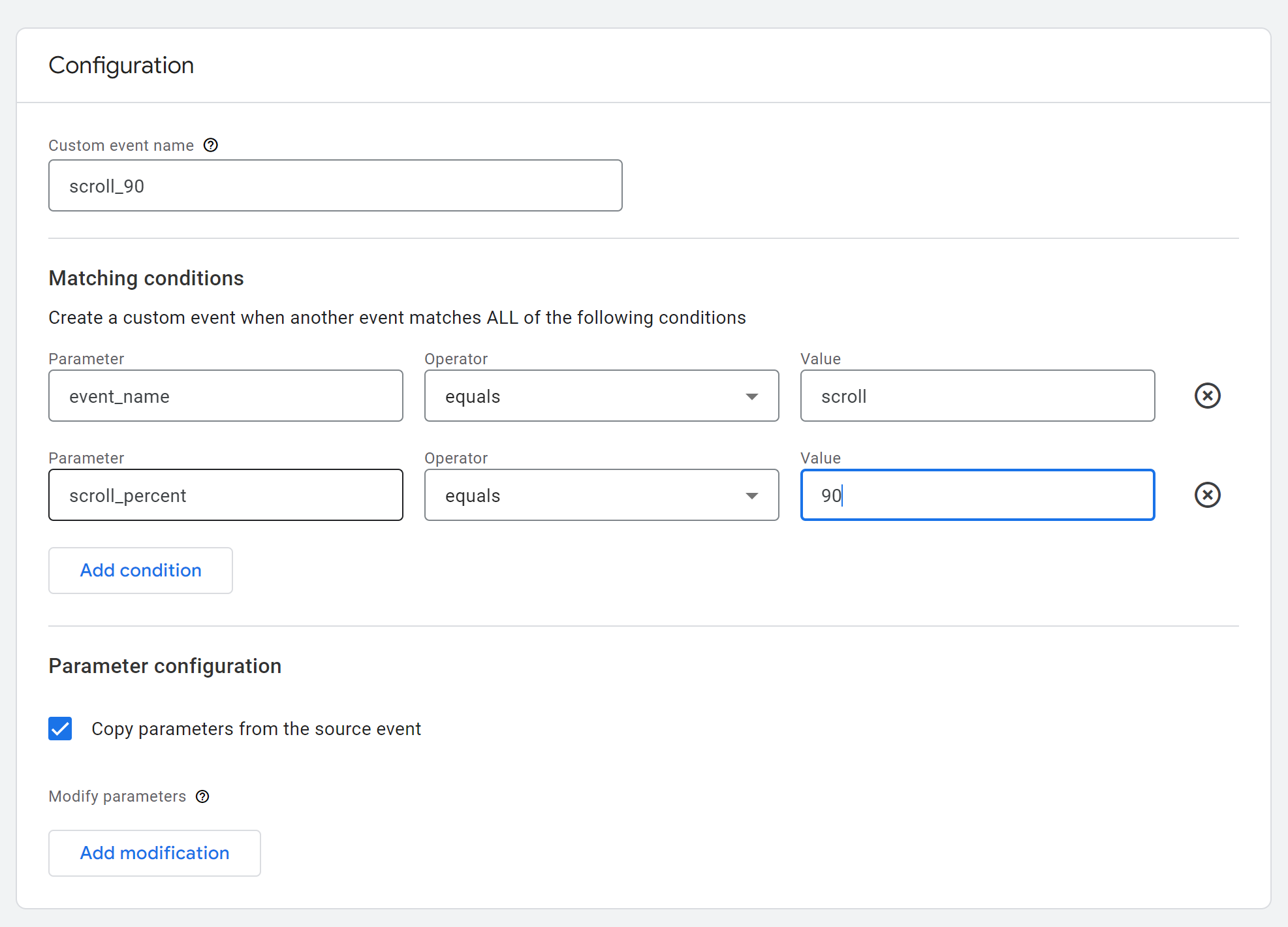Click the scroll_percent parameter field

225,495
